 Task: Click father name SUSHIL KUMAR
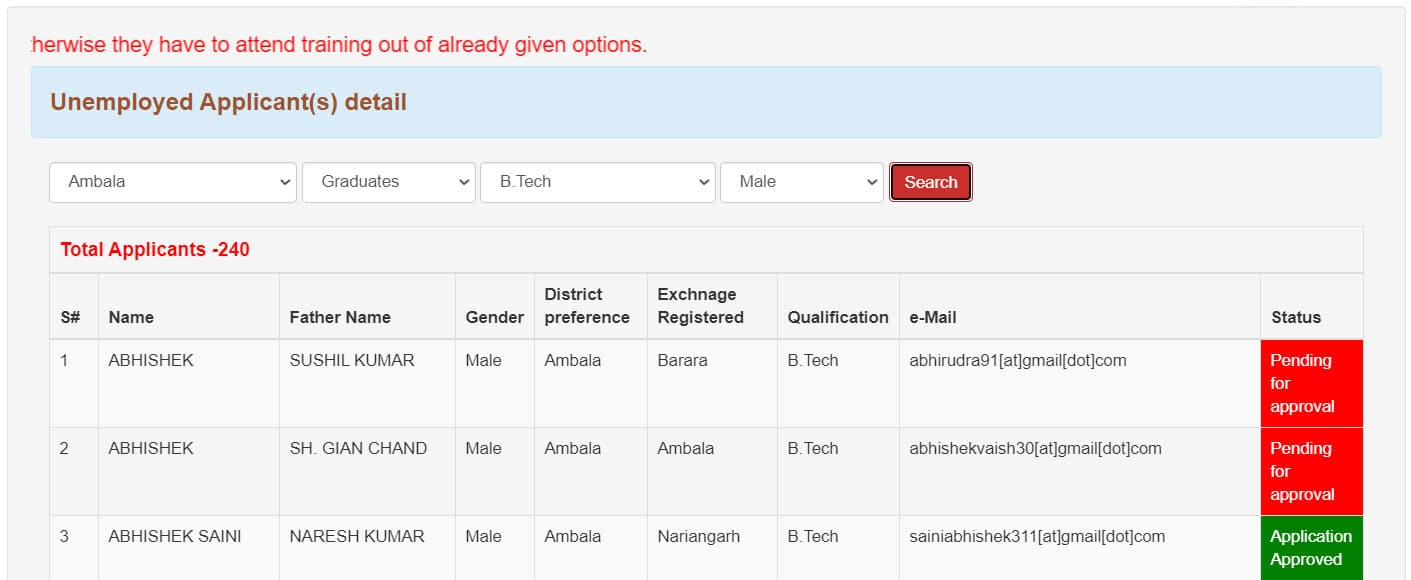point(352,360)
